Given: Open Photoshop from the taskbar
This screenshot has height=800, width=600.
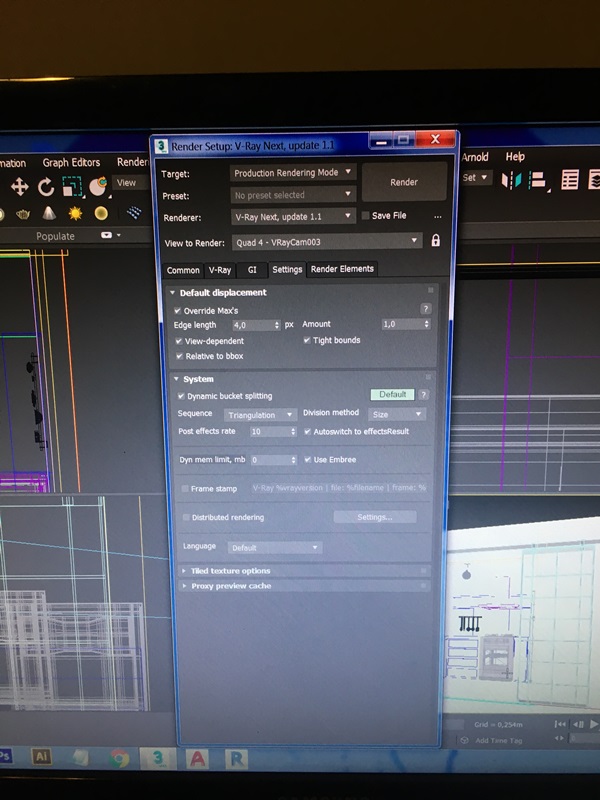Looking at the screenshot, I should click(5, 756).
